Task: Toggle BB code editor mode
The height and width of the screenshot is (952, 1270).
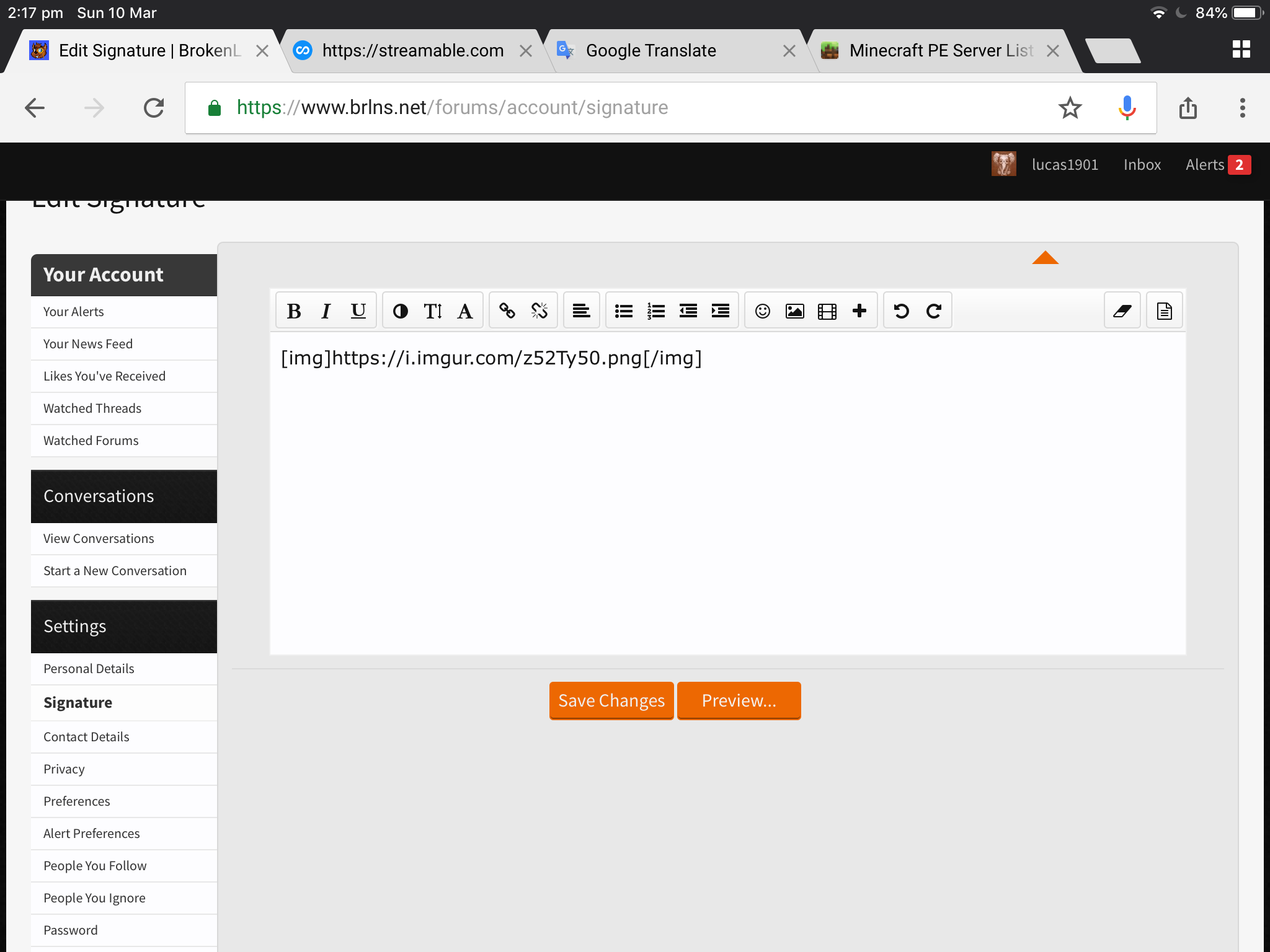Action: pos(1165,311)
